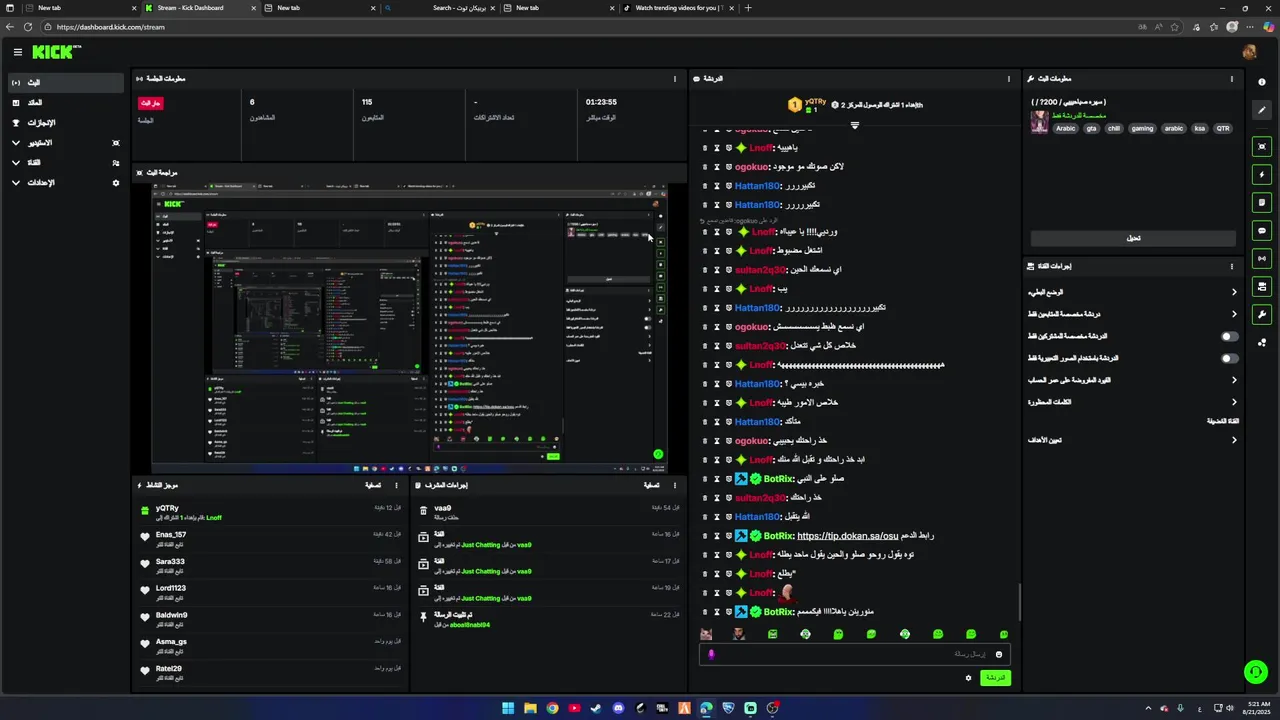Delete the BotRix tip.dokan.sa link message
Viewport: 1280px width, 720px height.
coord(705,536)
